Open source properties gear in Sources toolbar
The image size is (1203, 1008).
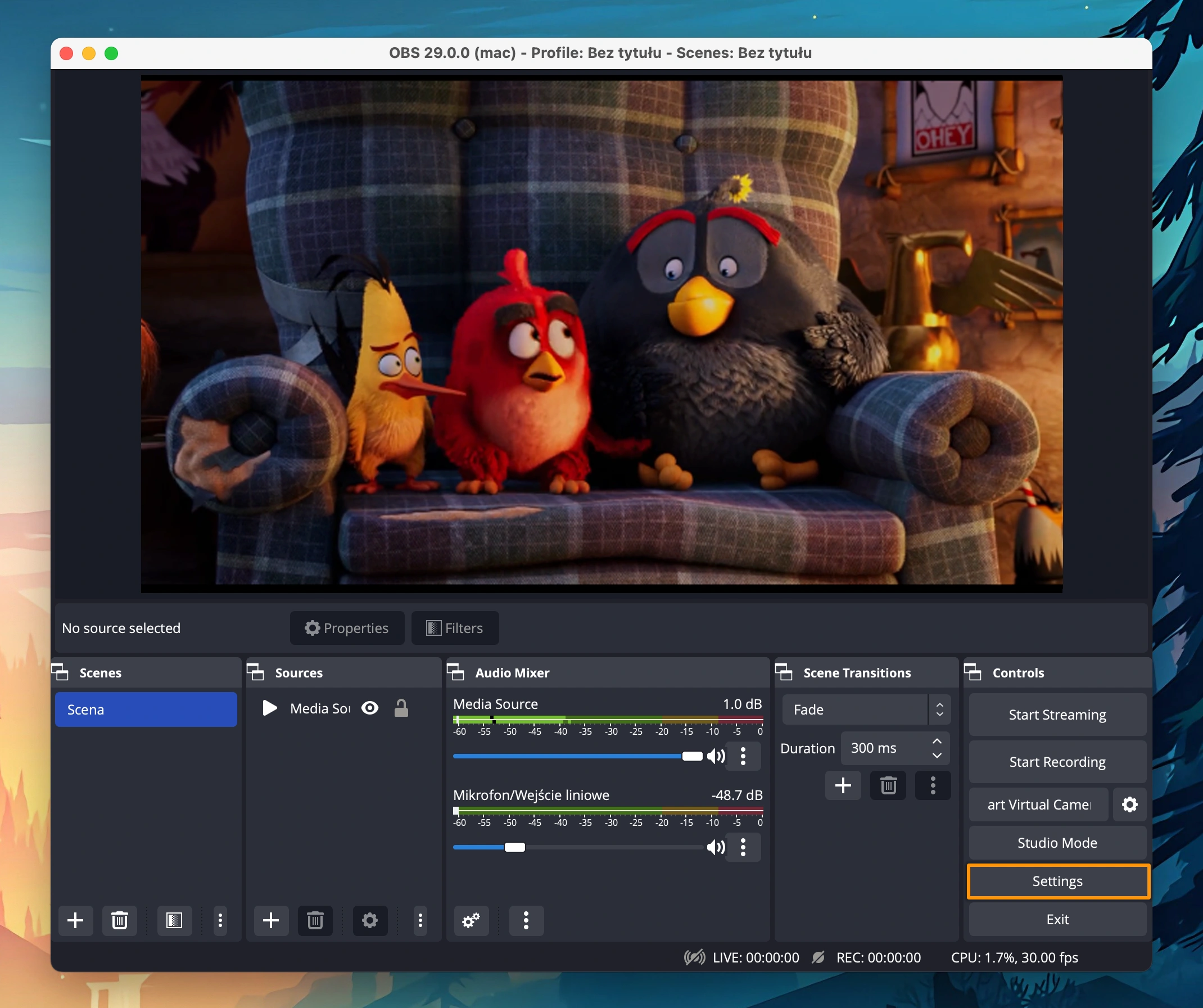coord(369,920)
